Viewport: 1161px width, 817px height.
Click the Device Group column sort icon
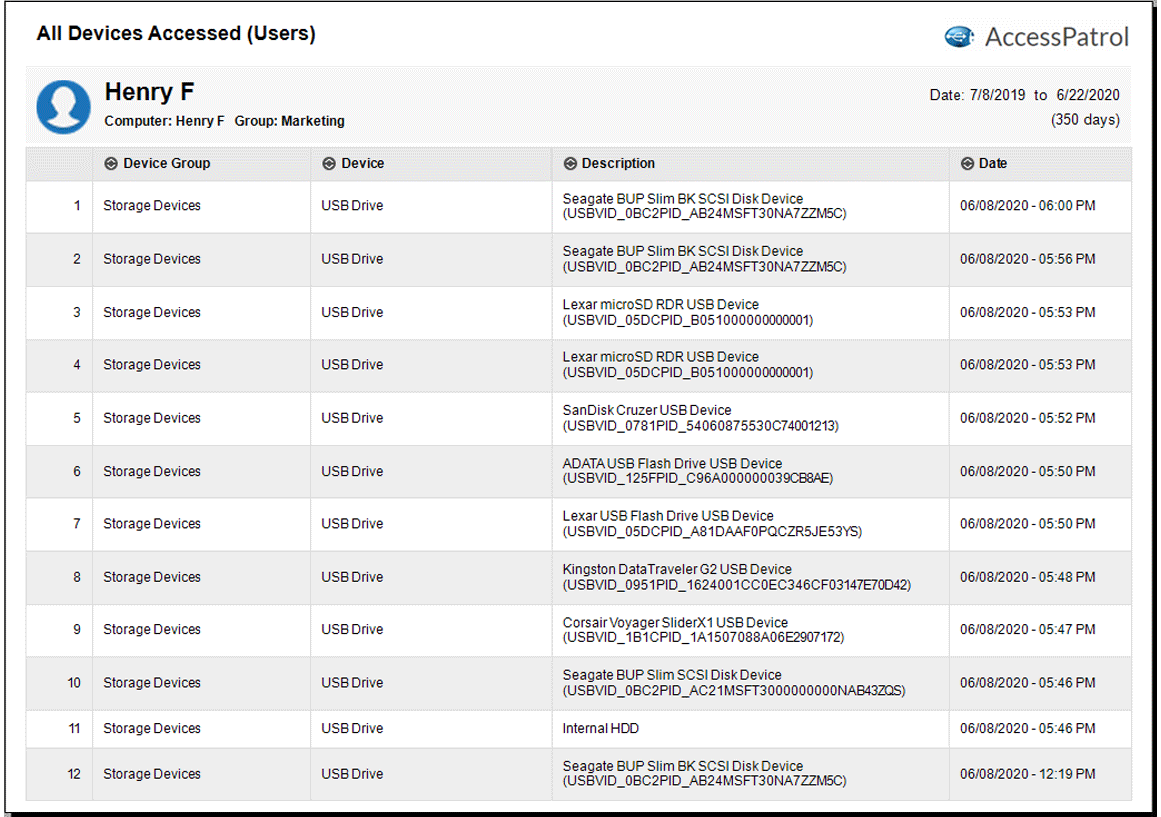[x=110, y=164]
